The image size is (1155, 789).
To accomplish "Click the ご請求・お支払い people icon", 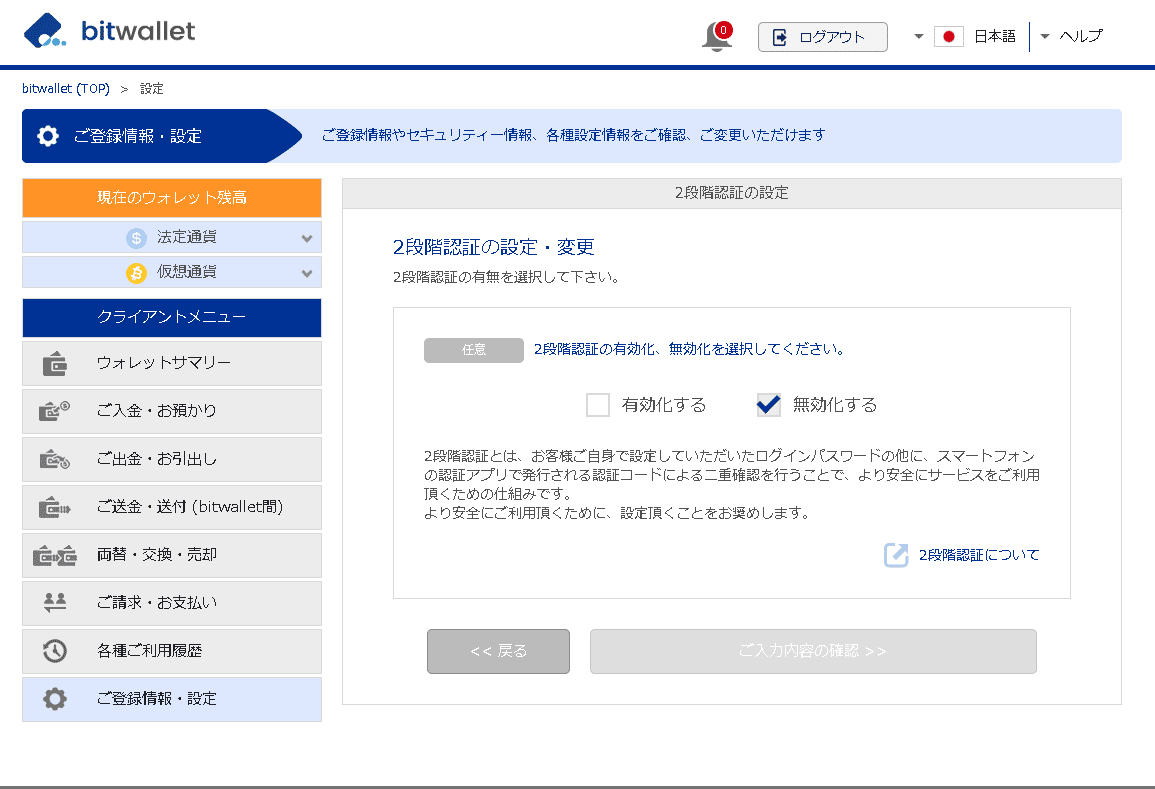I will pyautogui.click(x=55, y=603).
